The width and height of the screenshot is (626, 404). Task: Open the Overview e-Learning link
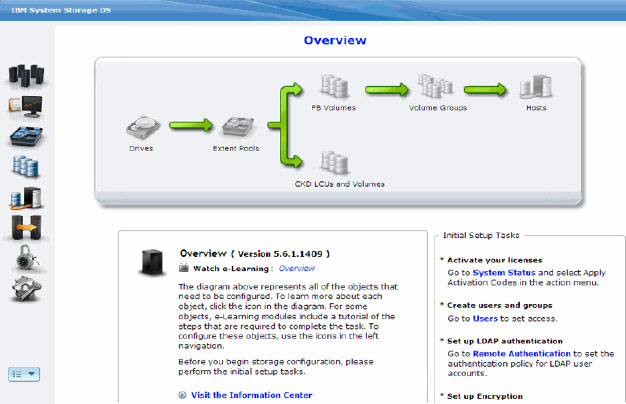coord(297,268)
